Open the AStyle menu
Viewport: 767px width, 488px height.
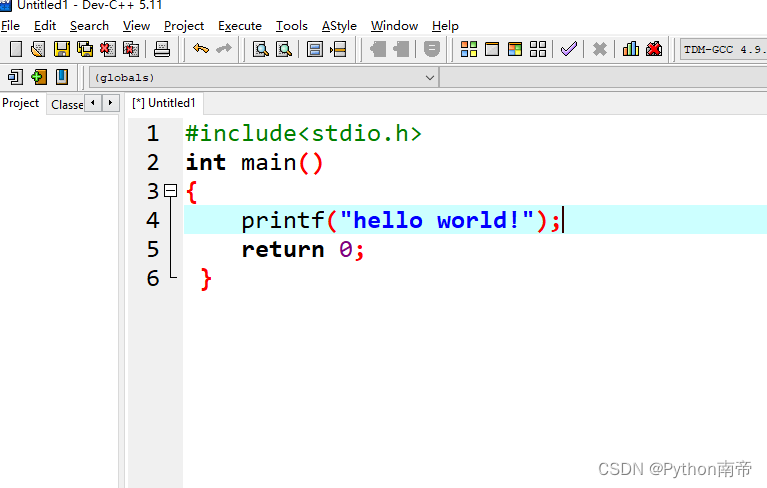(340, 26)
